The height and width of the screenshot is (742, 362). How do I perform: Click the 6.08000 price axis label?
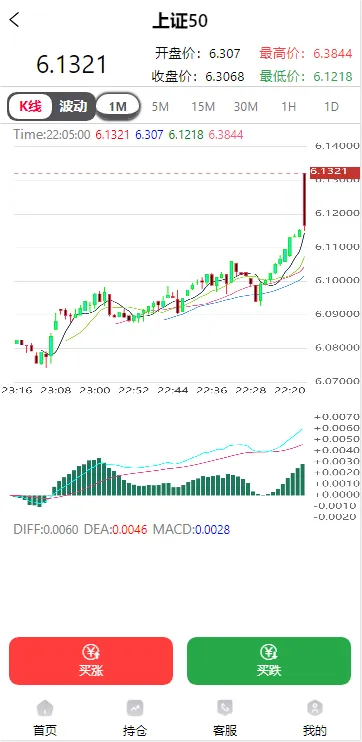[337, 347]
